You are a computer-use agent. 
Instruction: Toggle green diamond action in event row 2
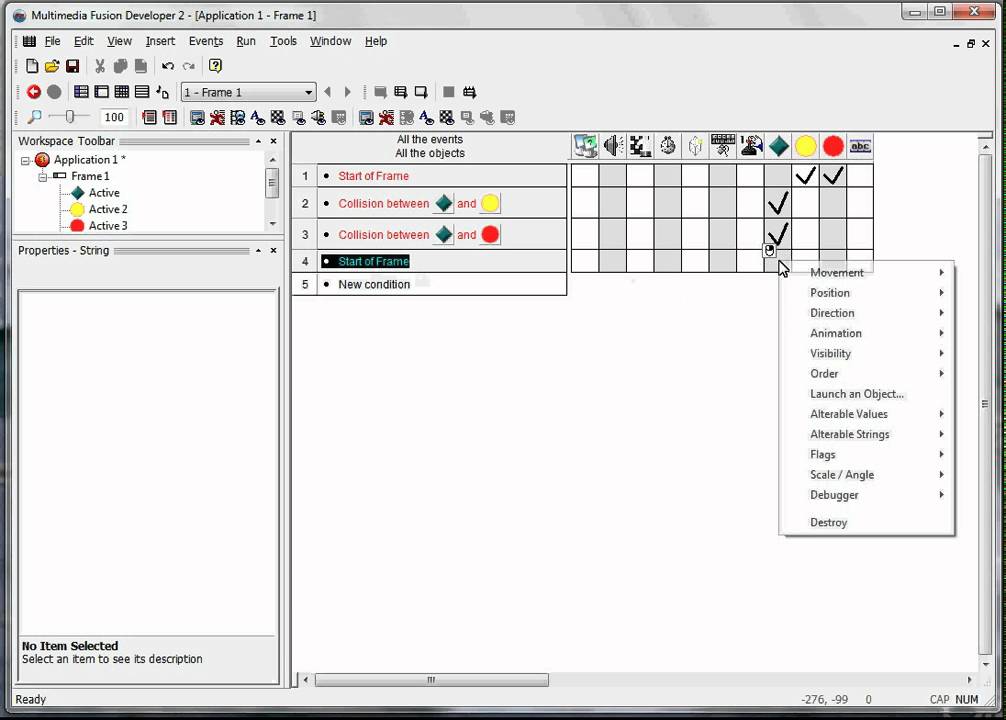[778, 203]
